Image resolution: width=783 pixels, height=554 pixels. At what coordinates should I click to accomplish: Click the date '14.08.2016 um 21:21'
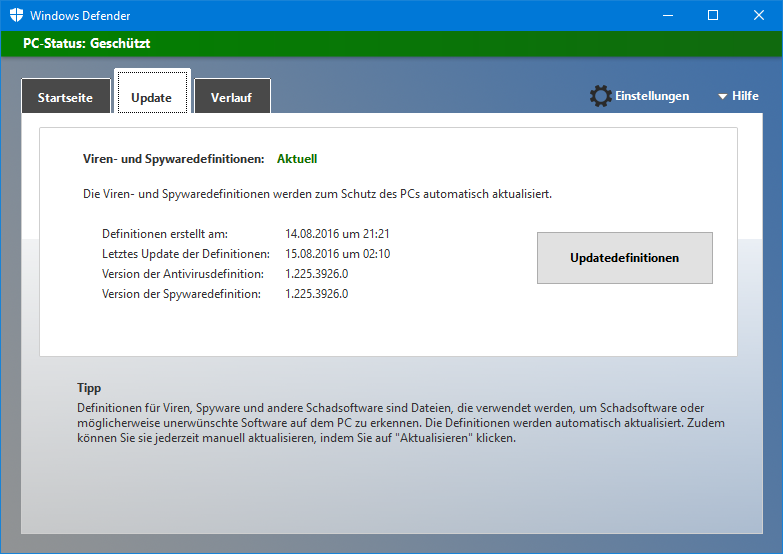coord(337,234)
